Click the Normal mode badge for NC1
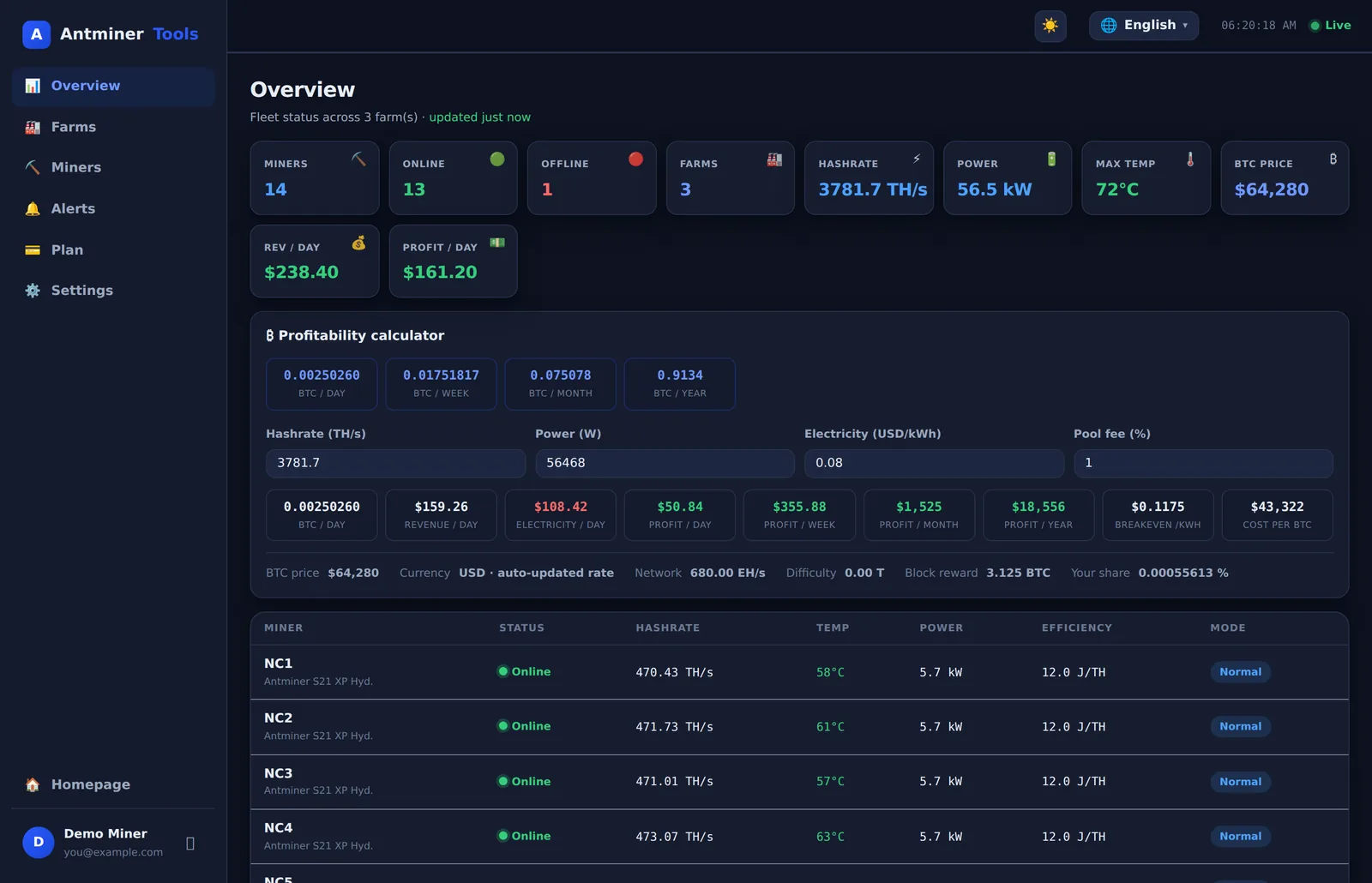Viewport: 1372px width, 883px height. [1240, 672]
